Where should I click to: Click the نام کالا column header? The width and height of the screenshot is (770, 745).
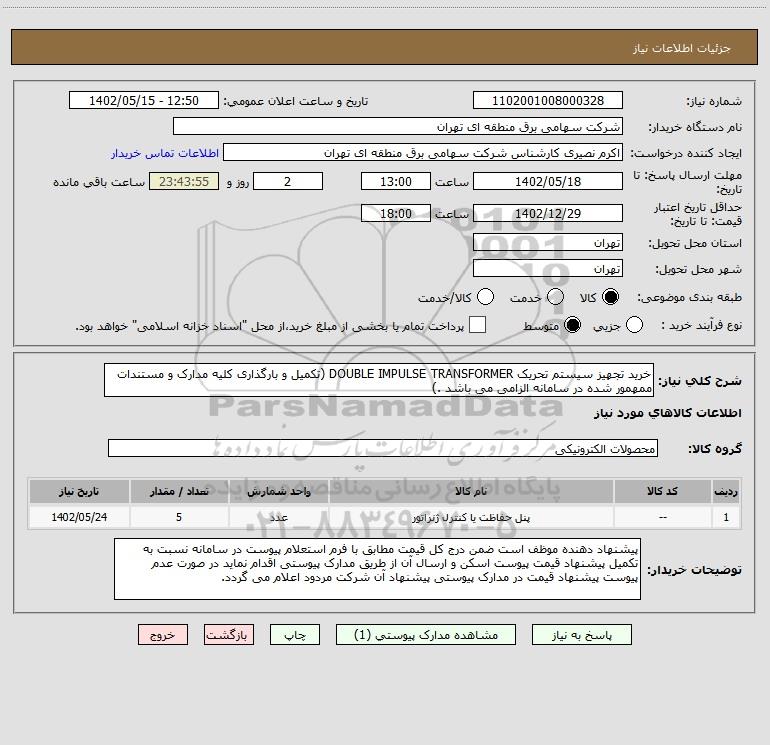point(470,491)
